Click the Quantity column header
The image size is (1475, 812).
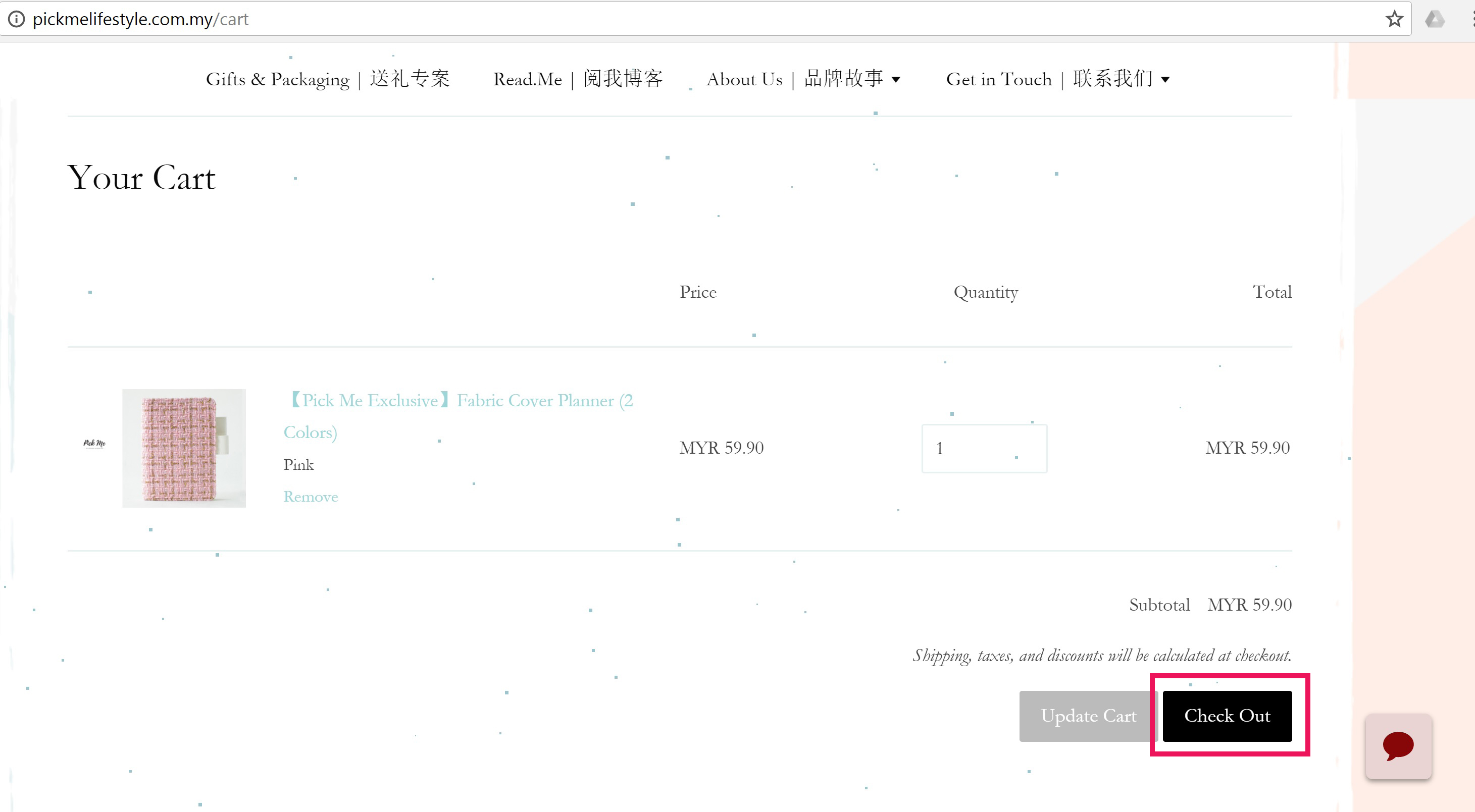(985, 292)
